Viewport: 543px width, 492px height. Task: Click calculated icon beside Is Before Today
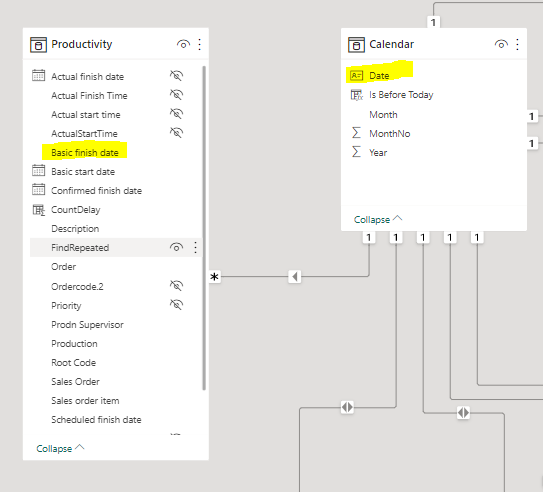pos(357,95)
